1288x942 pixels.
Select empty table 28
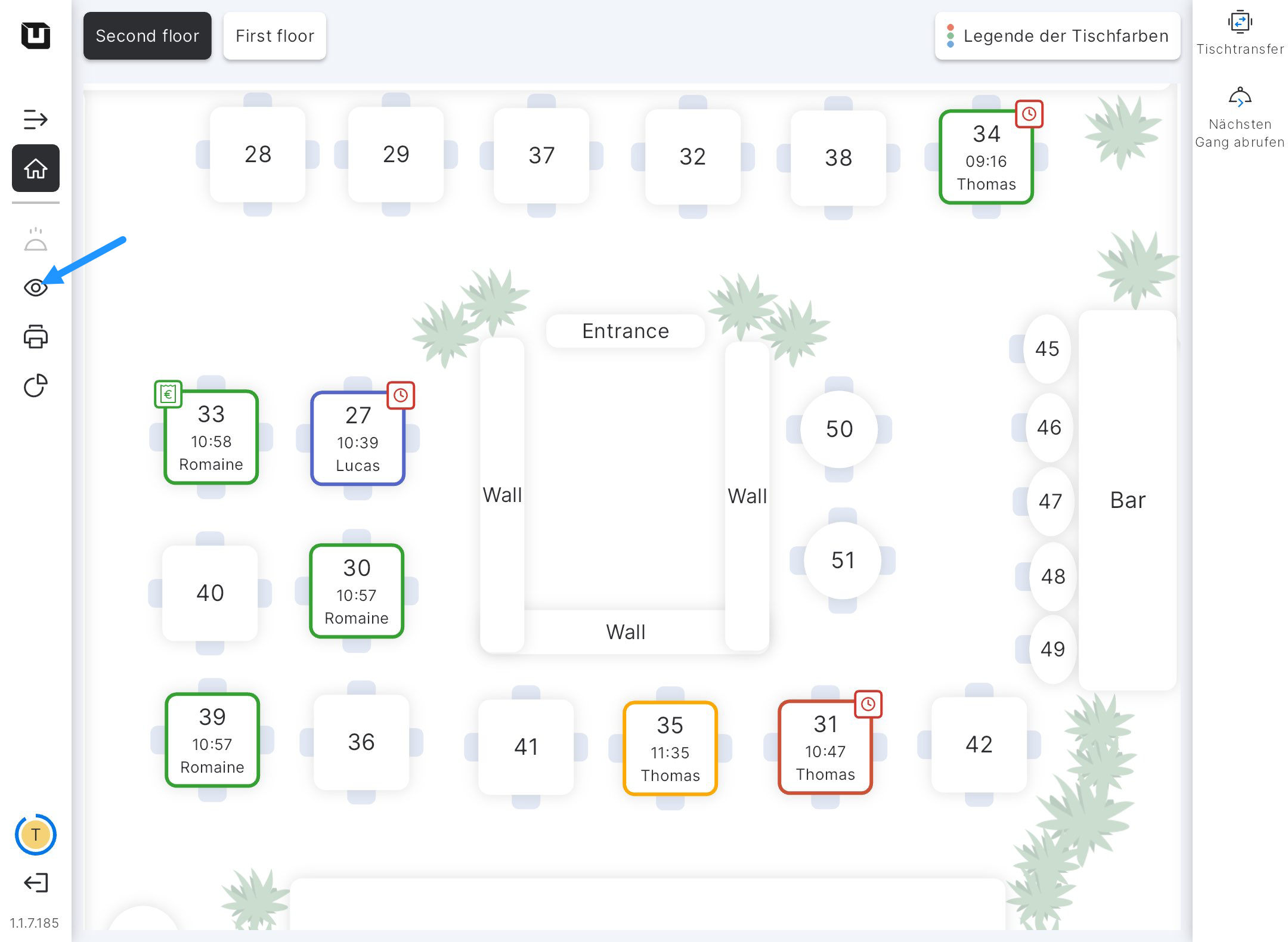(258, 154)
